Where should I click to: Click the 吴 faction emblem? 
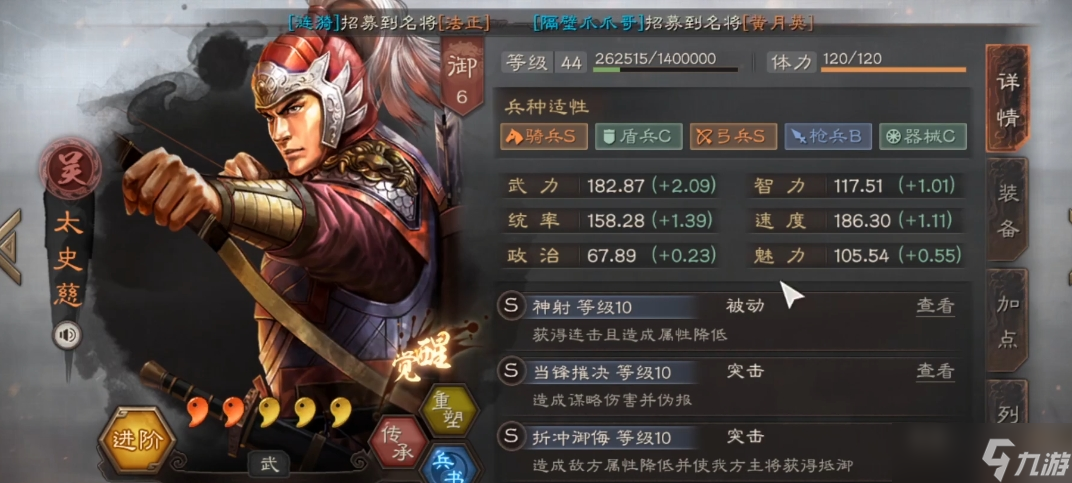[x=70, y=168]
